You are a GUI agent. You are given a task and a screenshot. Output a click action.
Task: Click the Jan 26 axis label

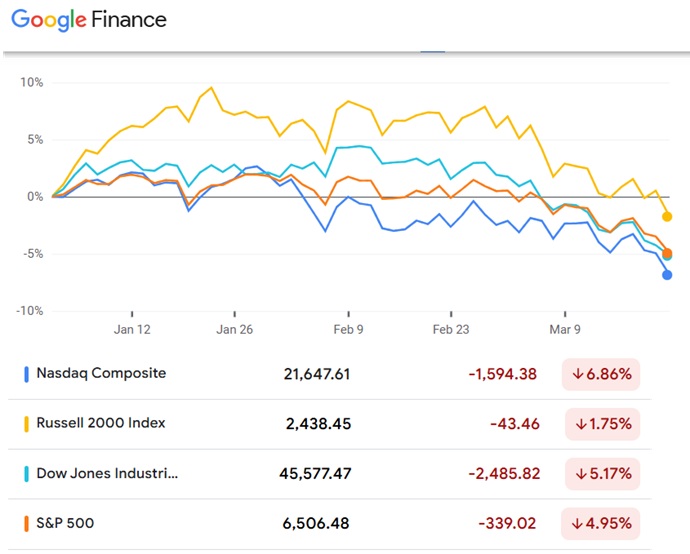[x=235, y=330]
